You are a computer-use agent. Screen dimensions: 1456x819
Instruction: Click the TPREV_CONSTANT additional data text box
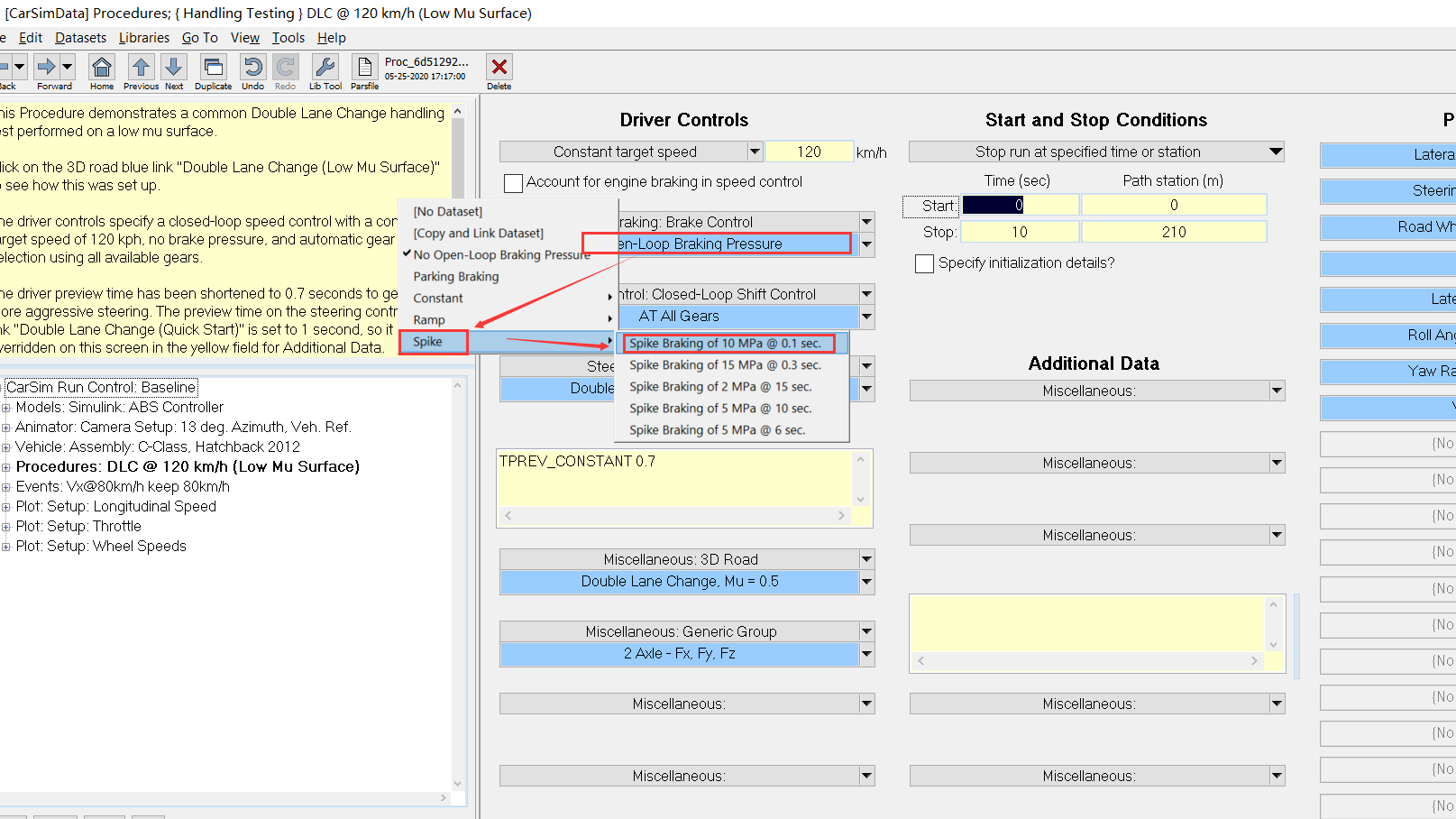pyautogui.click(x=674, y=478)
